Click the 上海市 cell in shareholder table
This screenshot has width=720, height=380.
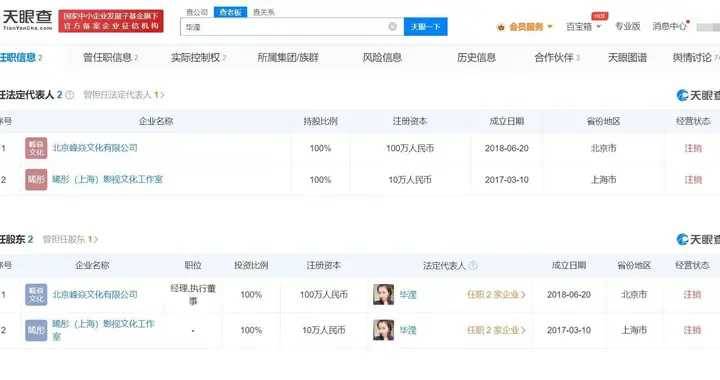coord(634,330)
